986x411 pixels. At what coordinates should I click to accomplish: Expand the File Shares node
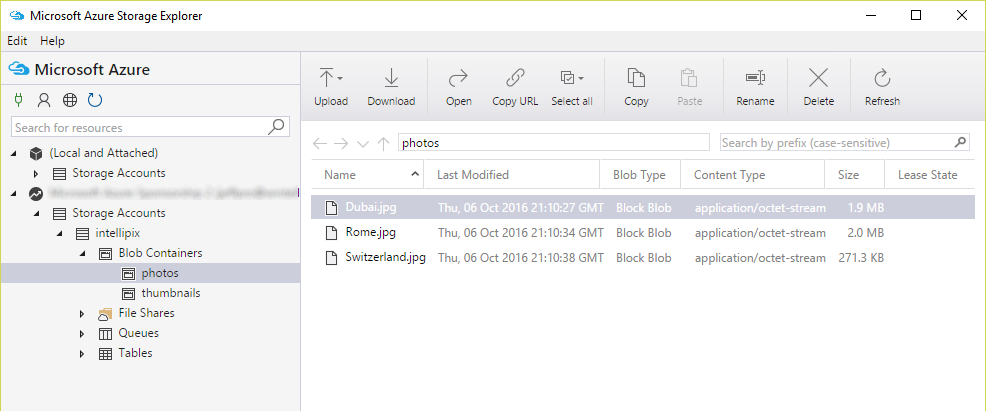pyautogui.click(x=82, y=314)
